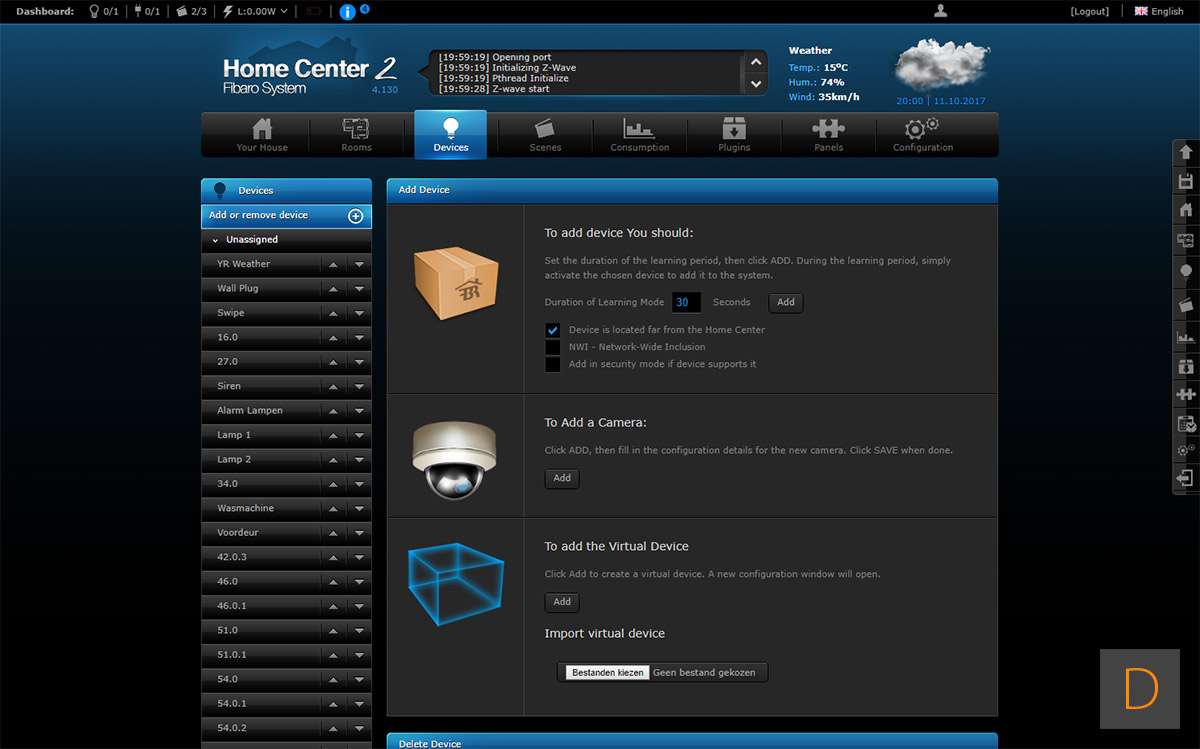The height and width of the screenshot is (749, 1200).
Task: Open the Your House tab icon
Action: click(262, 129)
